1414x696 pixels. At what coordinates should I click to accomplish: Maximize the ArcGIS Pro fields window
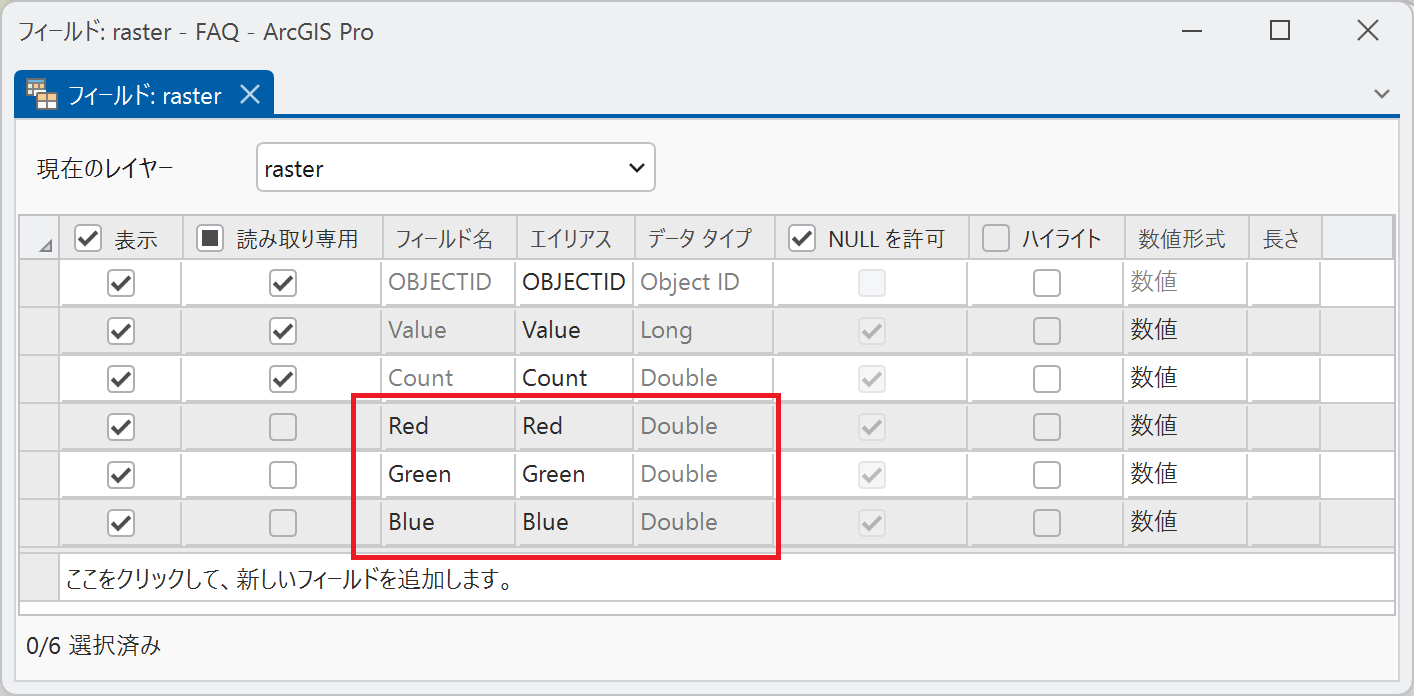click(x=1279, y=31)
